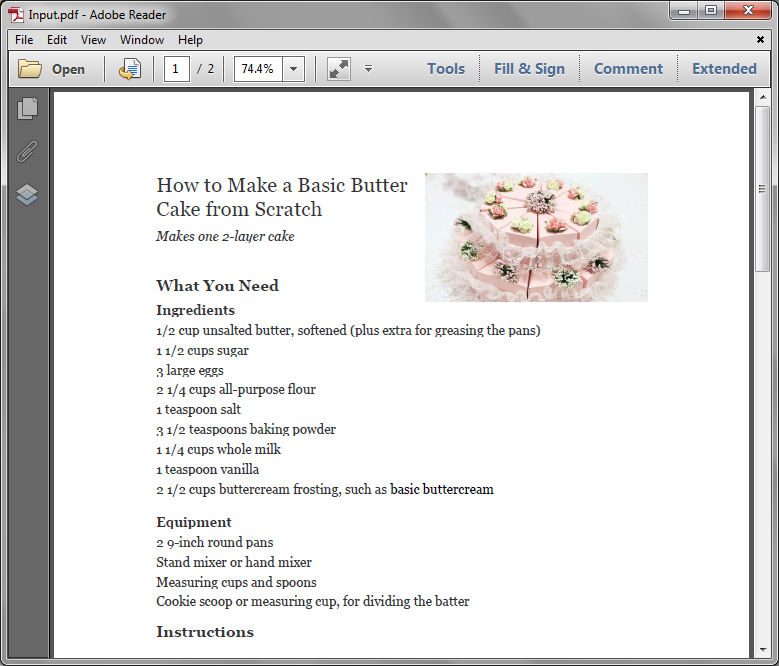779x666 pixels.
Task: Click the 'What You Need' heading
Action: pyautogui.click(x=218, y=286)
